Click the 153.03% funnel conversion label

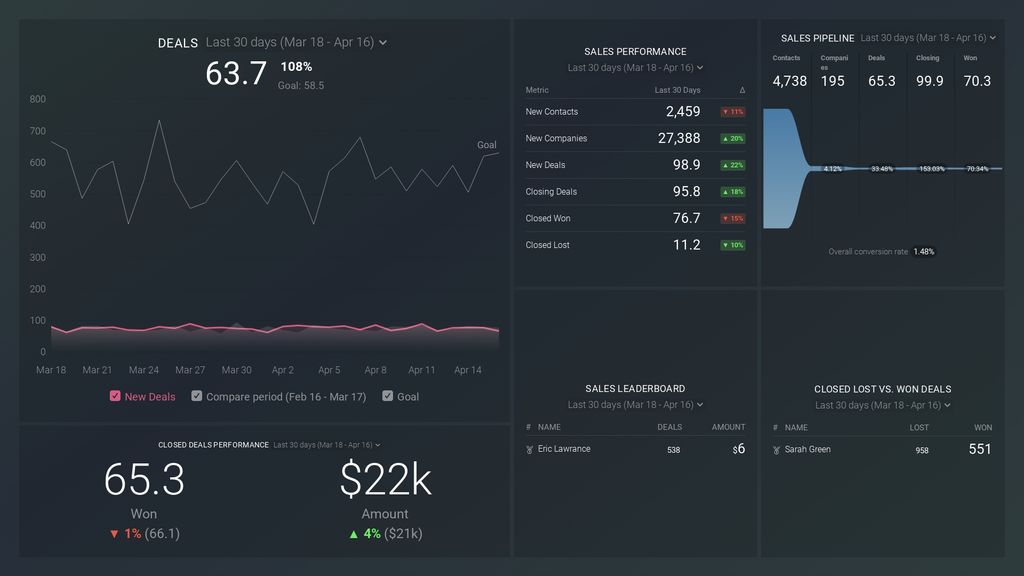coord(932,169)
